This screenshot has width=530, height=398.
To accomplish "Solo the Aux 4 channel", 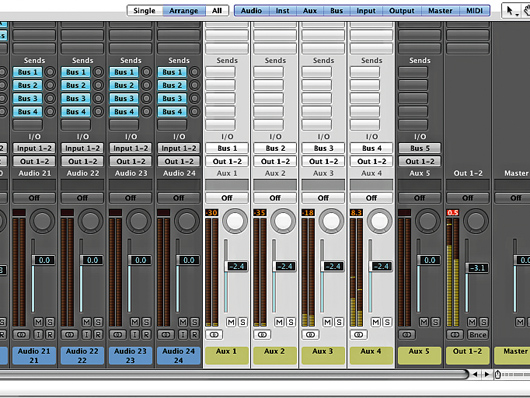I will point(387,322).
